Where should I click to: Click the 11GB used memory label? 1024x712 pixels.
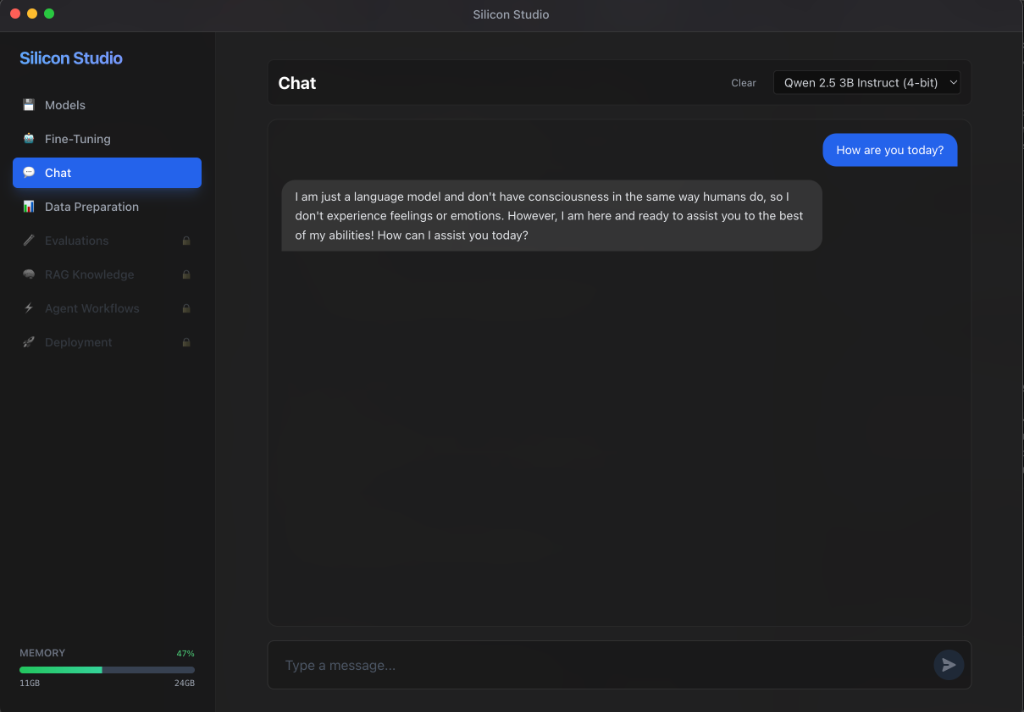[29, 683]
